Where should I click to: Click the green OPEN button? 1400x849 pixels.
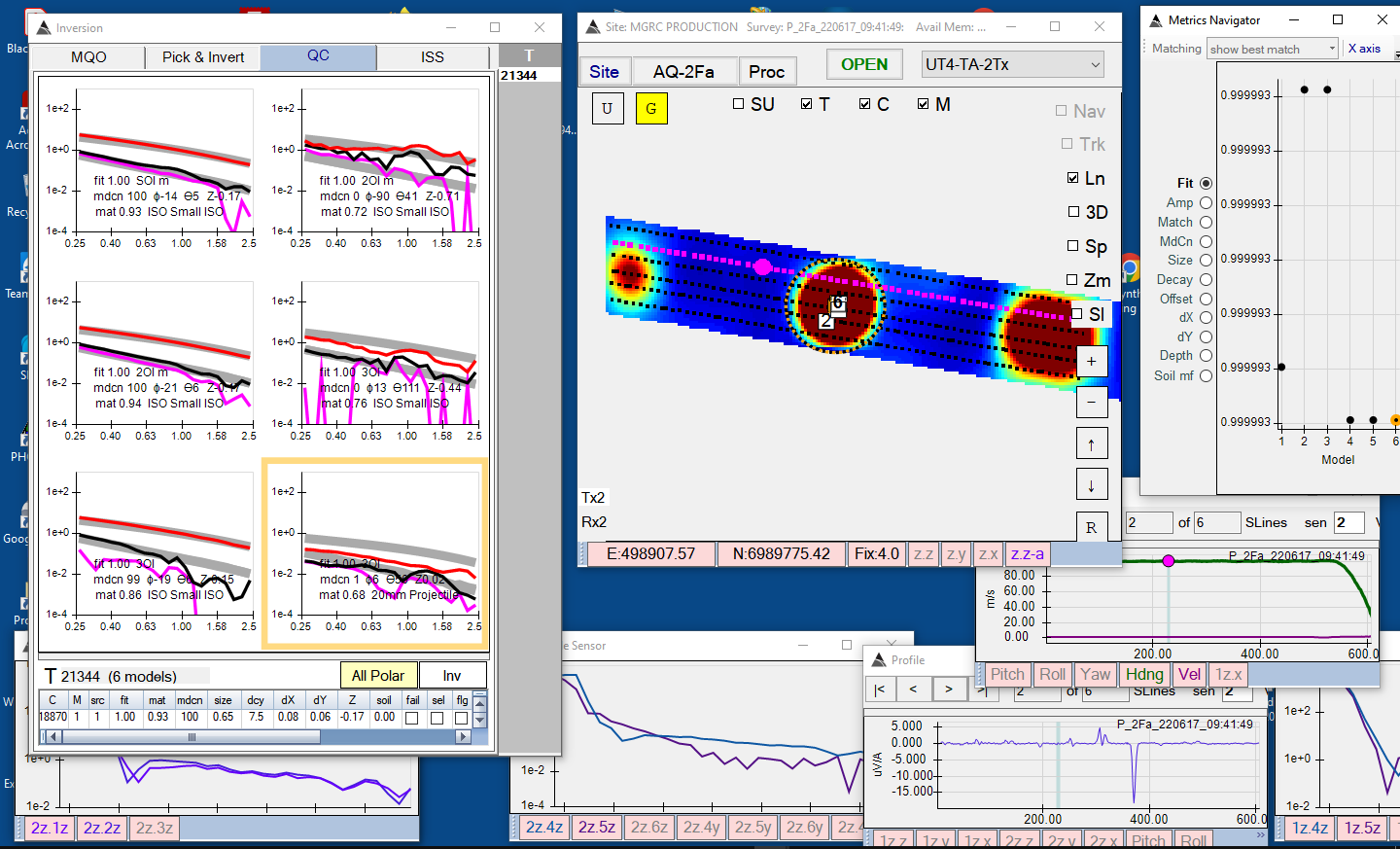(864, 64)
